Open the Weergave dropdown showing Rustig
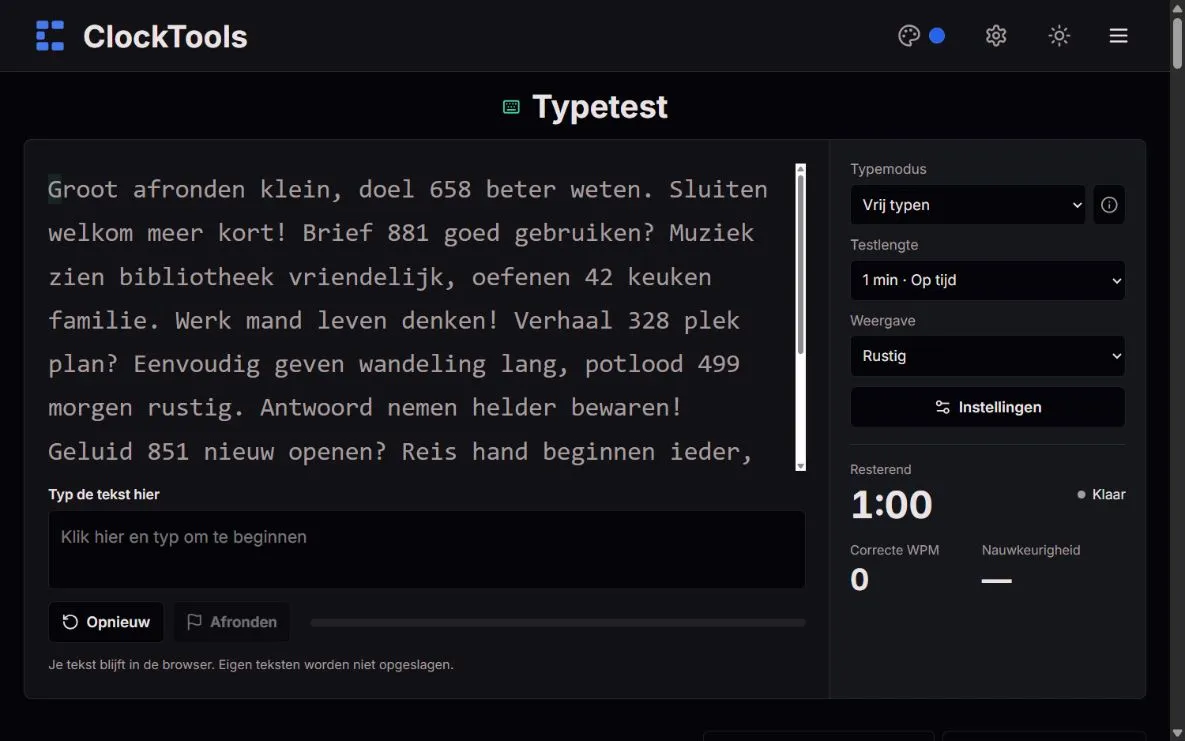This screenshot has height=741, width=1185. pos(987,356)
